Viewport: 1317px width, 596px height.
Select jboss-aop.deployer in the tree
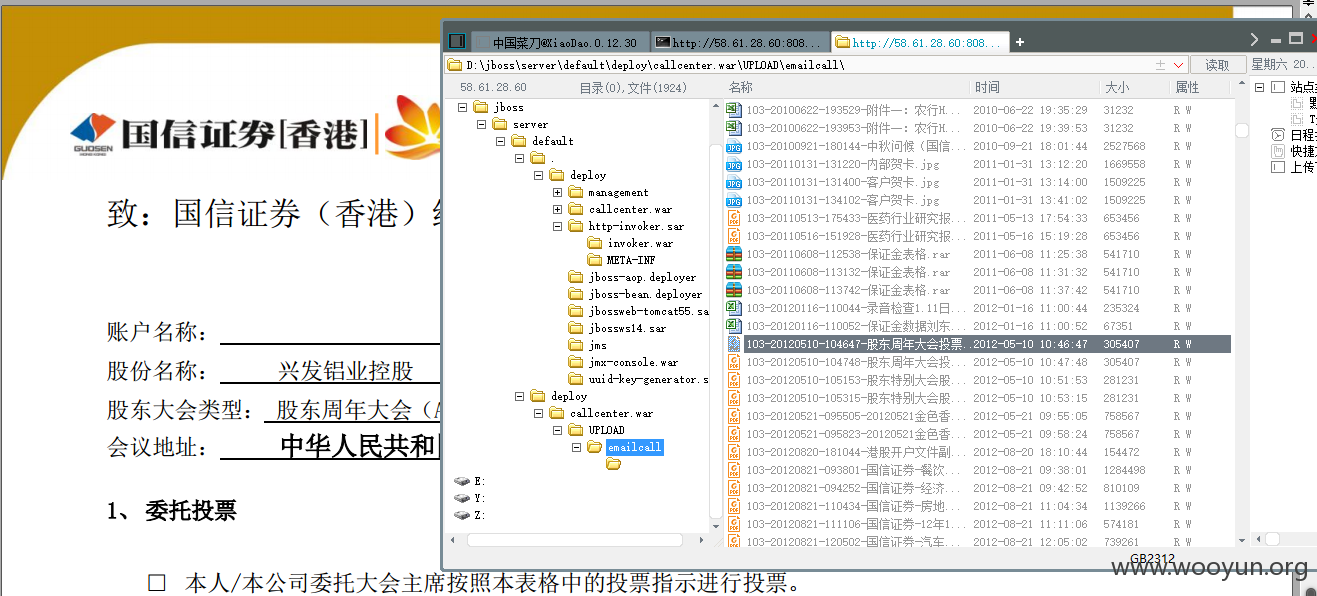[642, 277]
